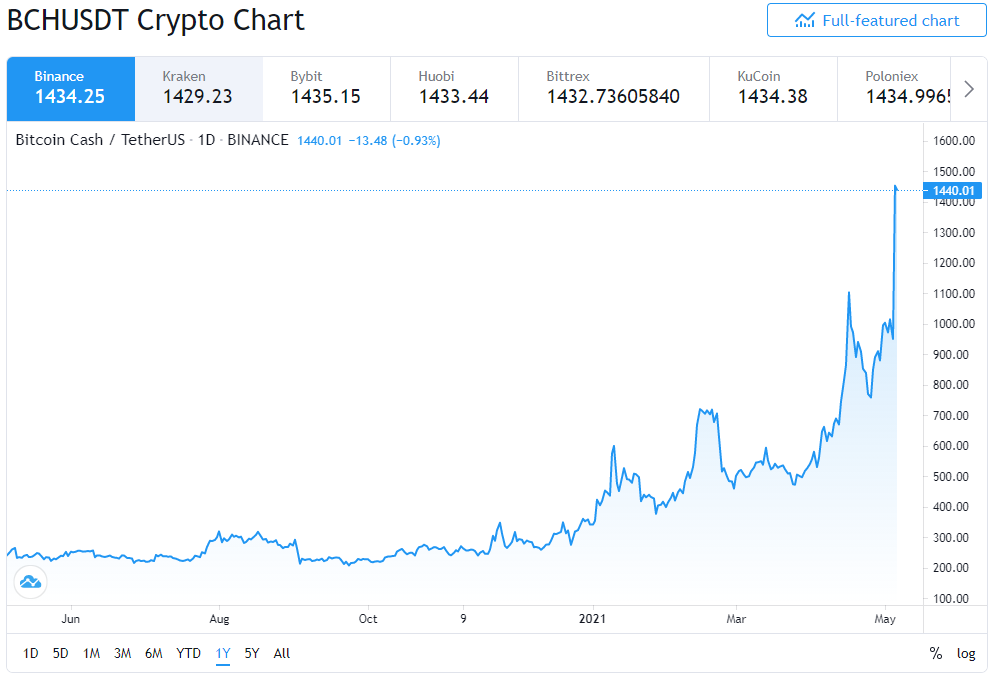Switch to the Kraken exchange tab

[x=199, y=89]
